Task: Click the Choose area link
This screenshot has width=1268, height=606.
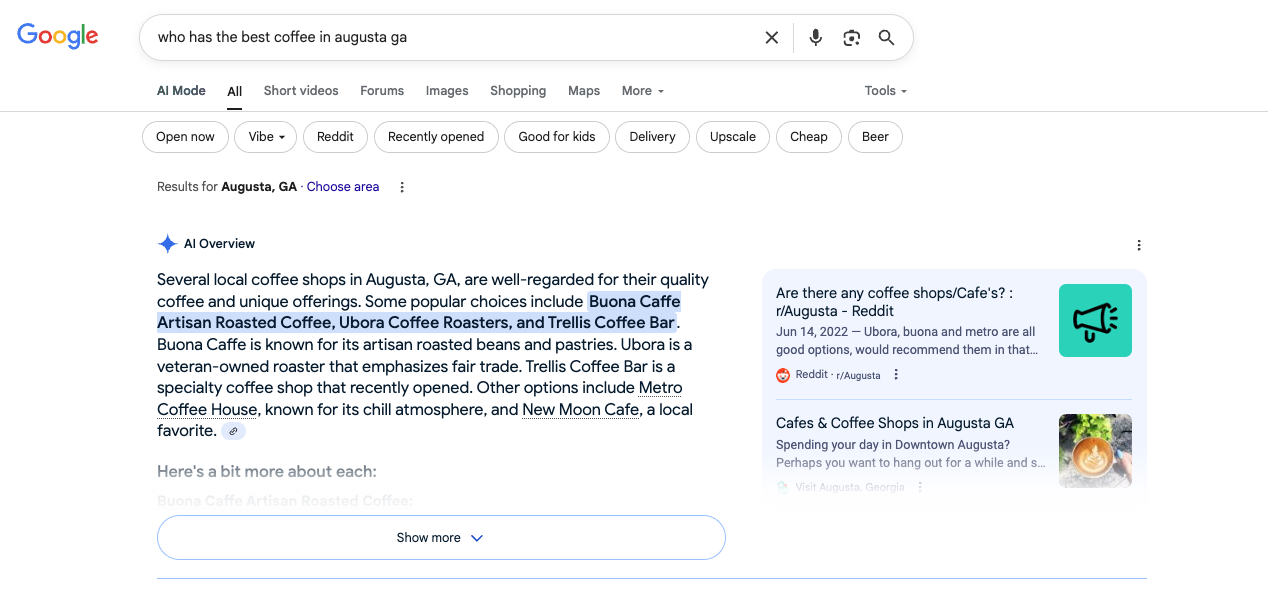Action: tap(343, 187)
